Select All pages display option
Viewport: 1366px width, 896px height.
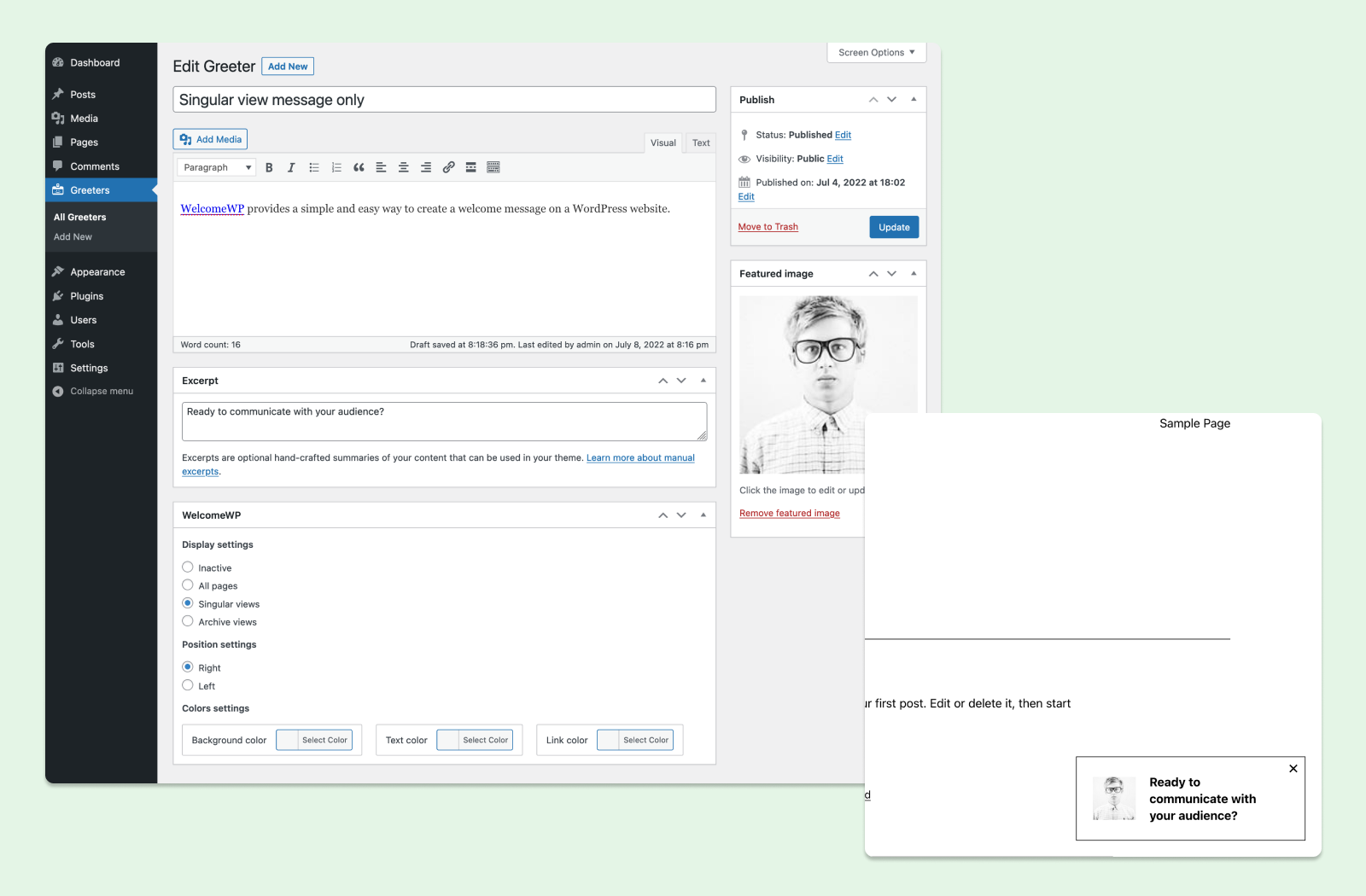(x=188, y=585)
